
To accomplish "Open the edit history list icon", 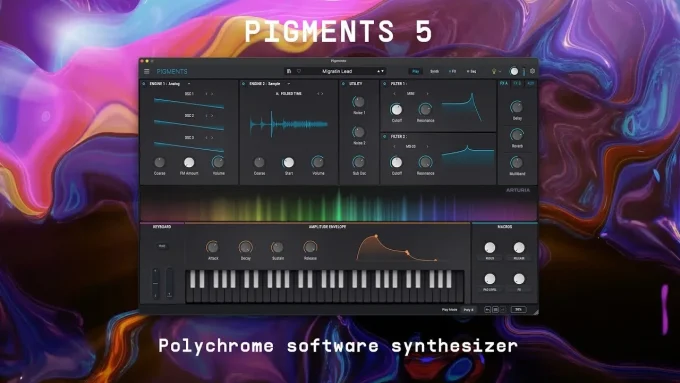I will coord(495,310).
